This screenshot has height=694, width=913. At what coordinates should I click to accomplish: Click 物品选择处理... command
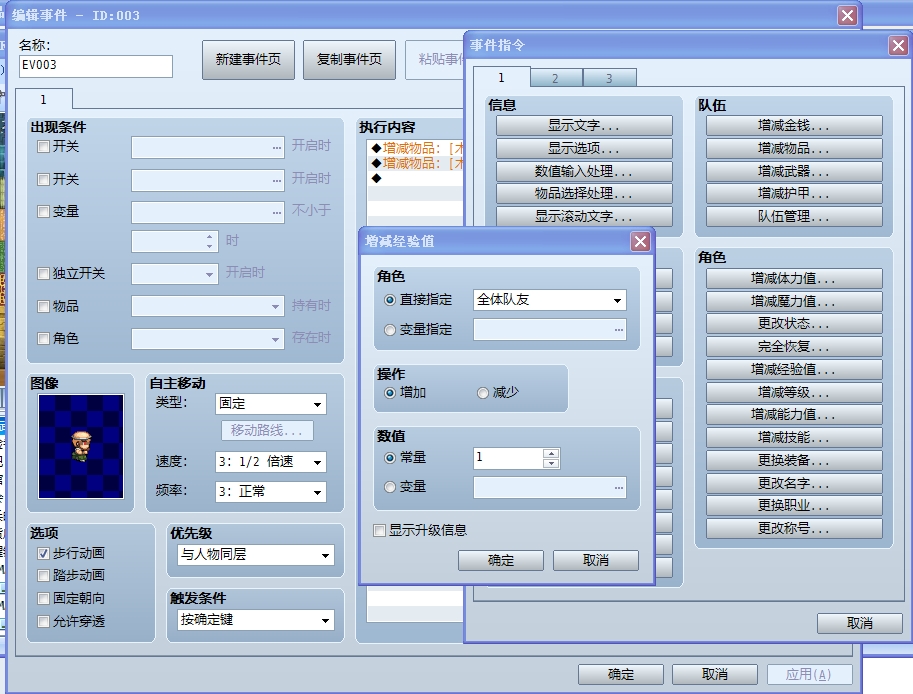[584, 194]
